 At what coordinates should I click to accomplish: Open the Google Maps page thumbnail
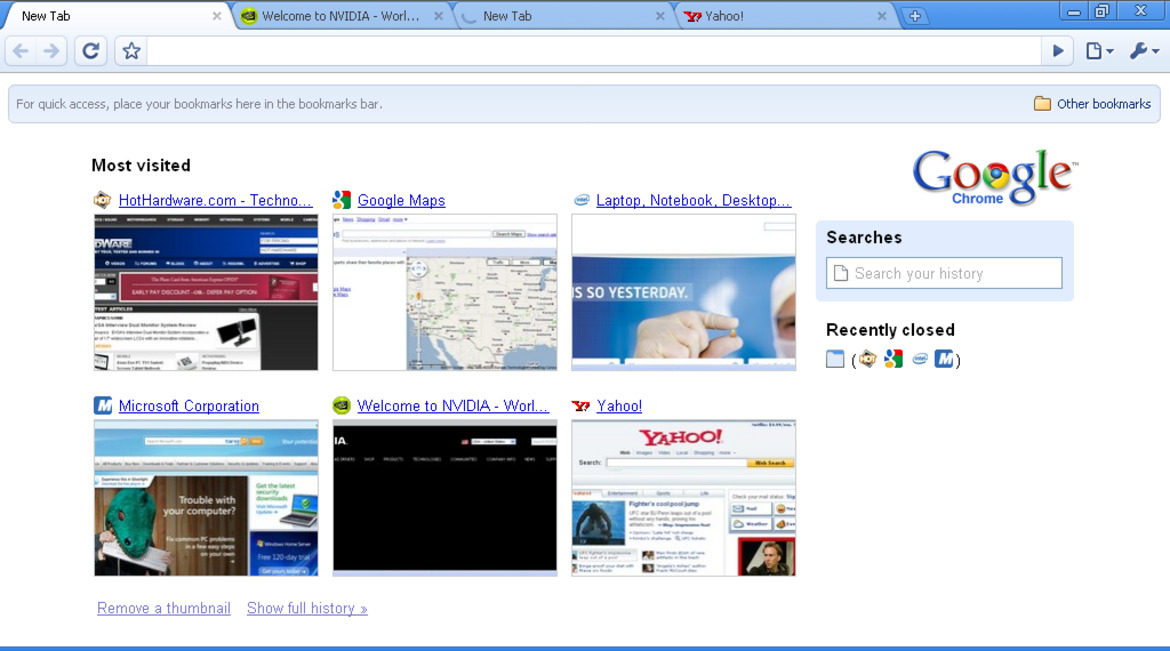[x=445, y=292]
